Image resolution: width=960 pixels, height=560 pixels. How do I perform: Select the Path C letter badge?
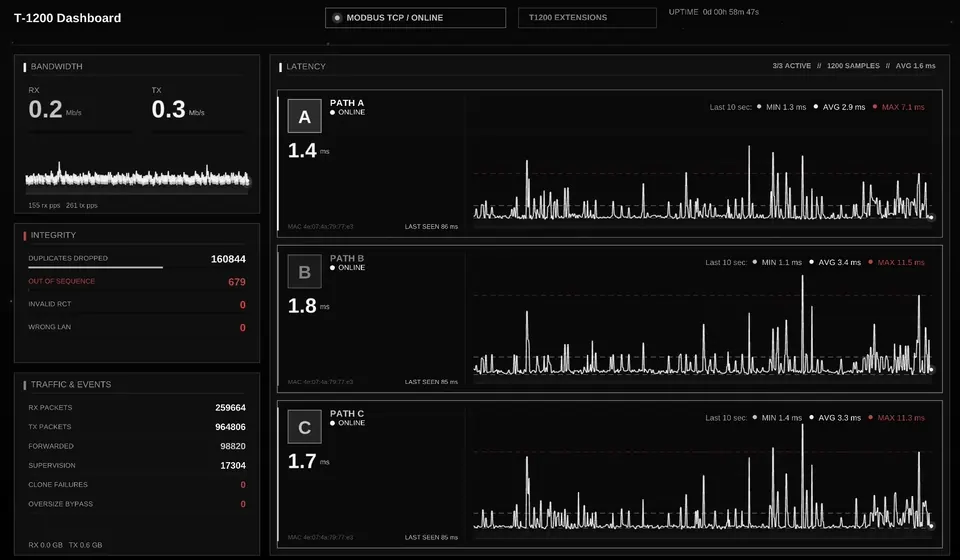304,427
